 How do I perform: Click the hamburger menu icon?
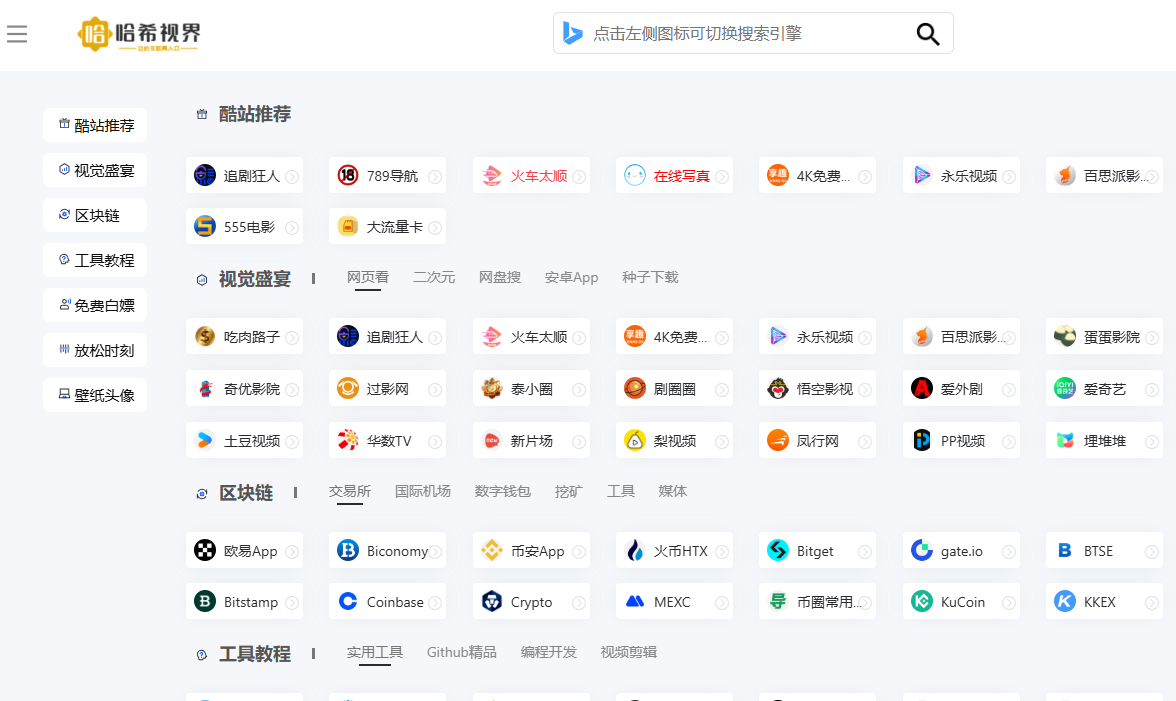(17, 35)
